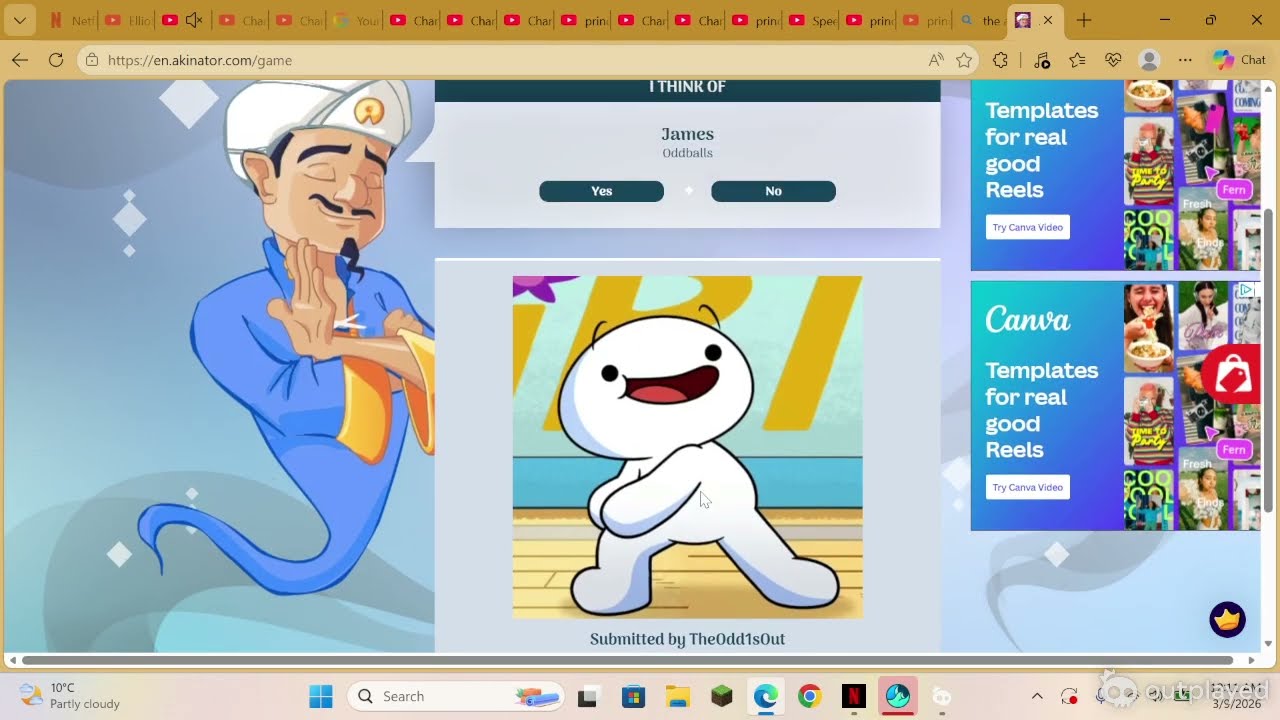1280x720 pixels.
Task: Open the Windows Start menu
Action: tap(320, 696)
